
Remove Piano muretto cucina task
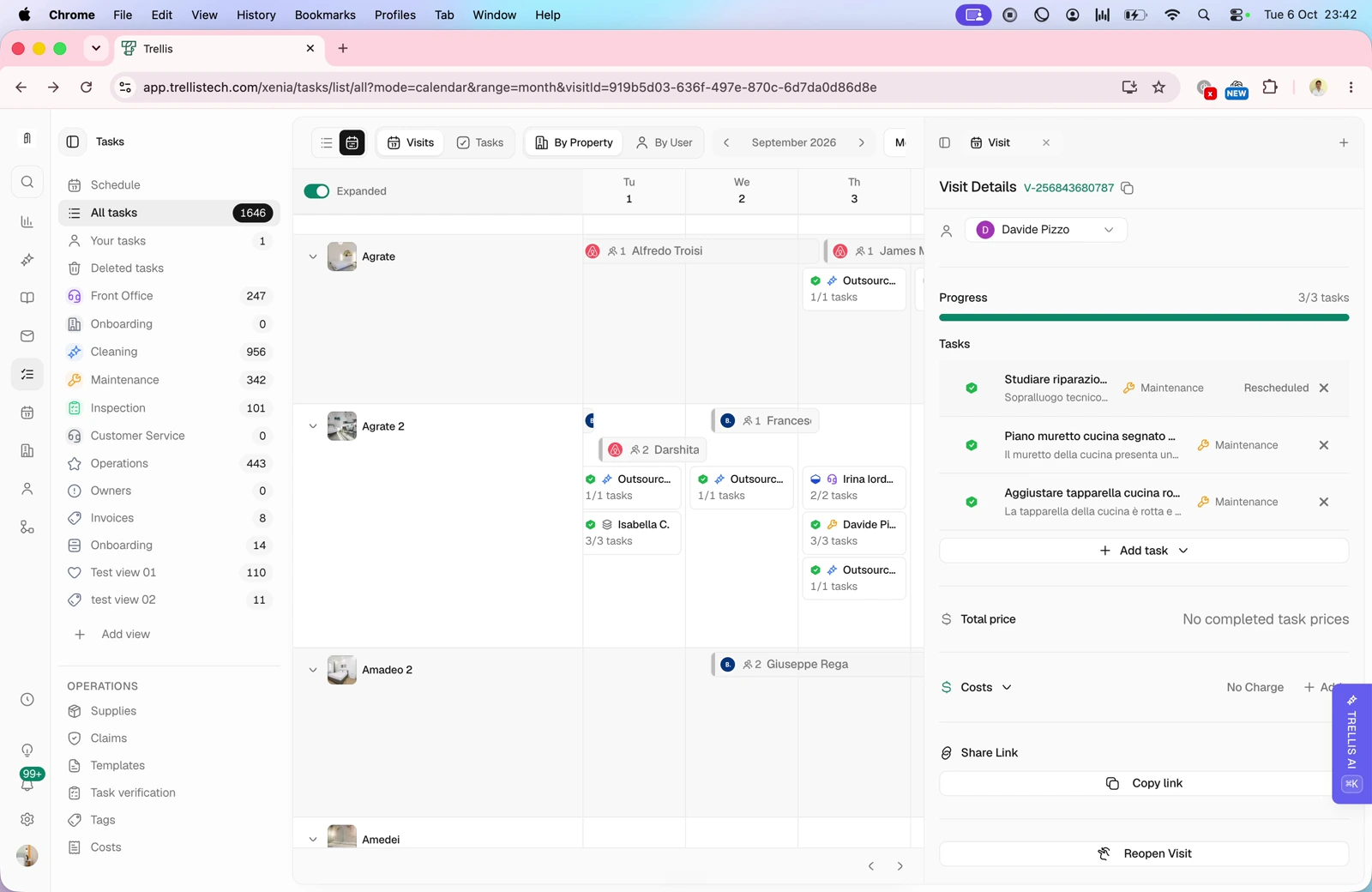coord(1324,445)
